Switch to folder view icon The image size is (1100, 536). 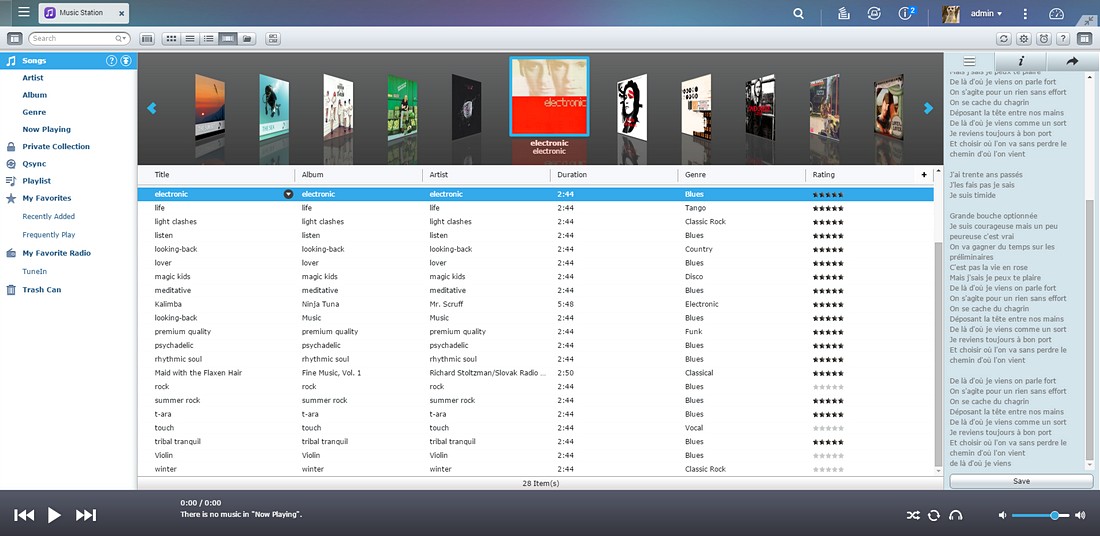pyautogui.click(x=247, y=39)
